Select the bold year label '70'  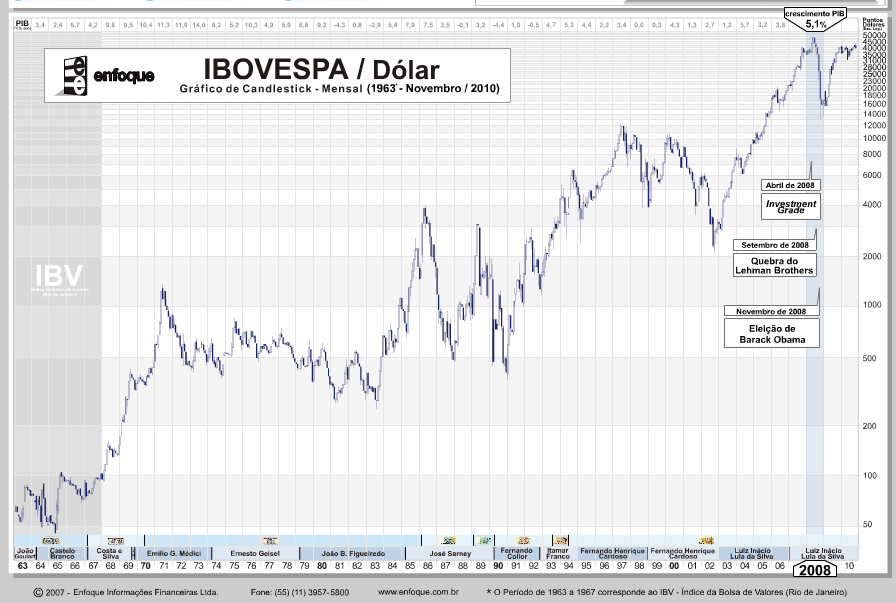pyautogui.click(x=146, y=566)
